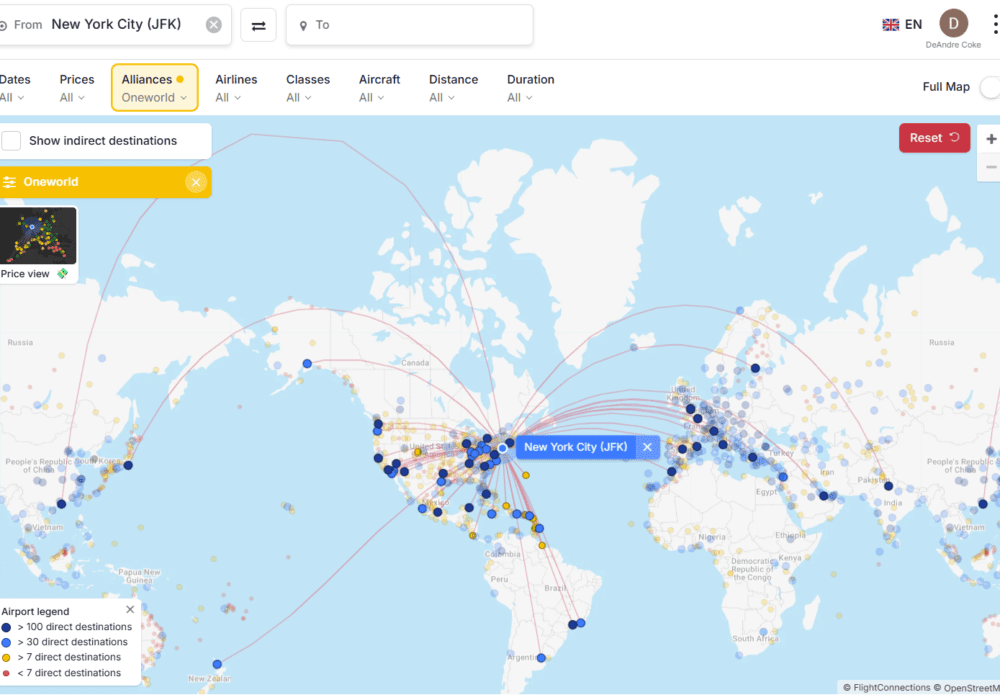
Task: Enable Show indirect destinations
Action: click(11, 140)
